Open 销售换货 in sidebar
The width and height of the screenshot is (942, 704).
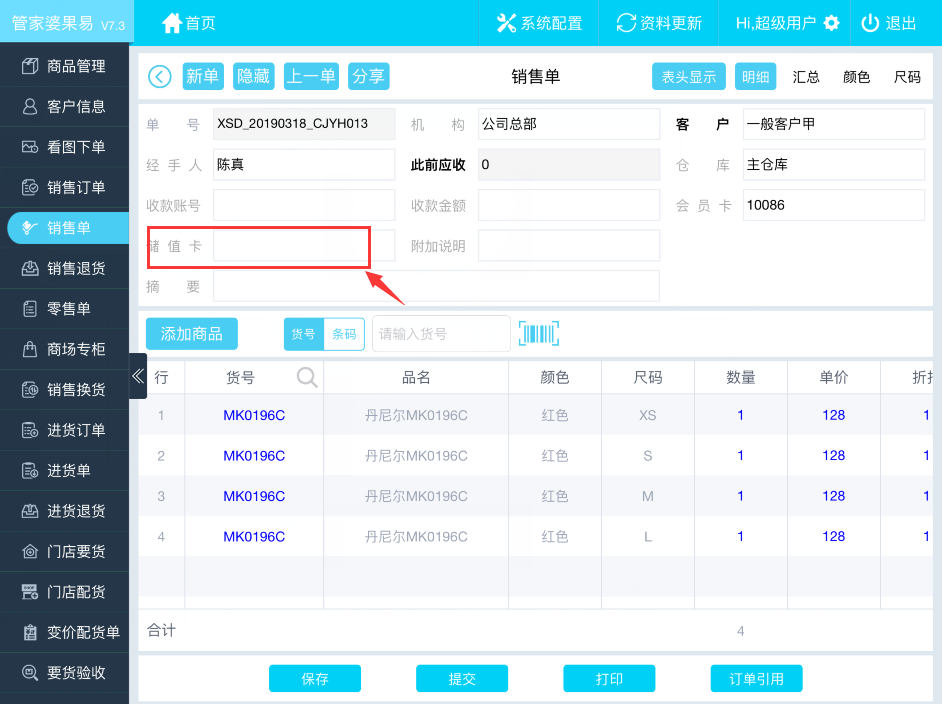pyautogui.click(x=65, y=390)
